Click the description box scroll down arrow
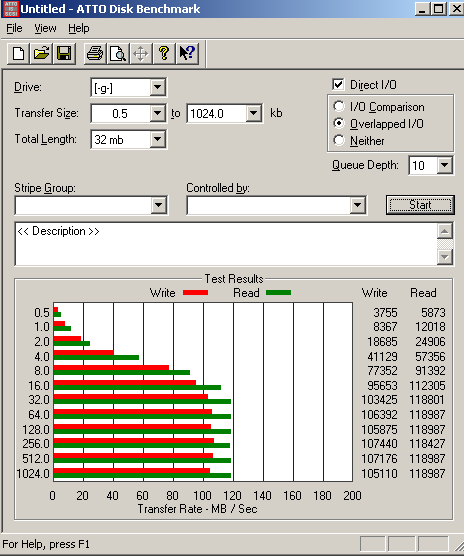Screen dimensions: 464x556 coord(445,256)
